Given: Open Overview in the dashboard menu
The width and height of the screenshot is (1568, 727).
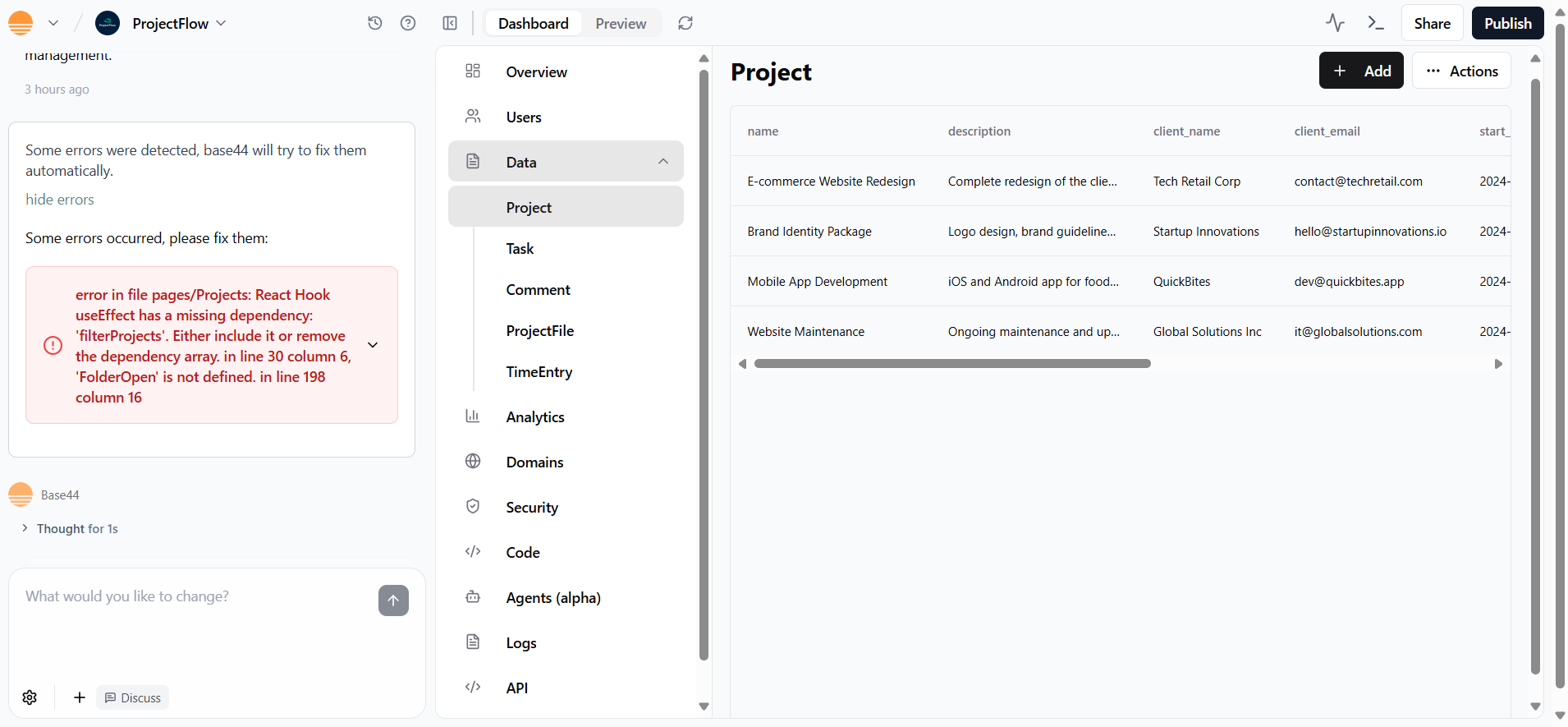Looking at the screenshot, I should click(x=566, y=72).
